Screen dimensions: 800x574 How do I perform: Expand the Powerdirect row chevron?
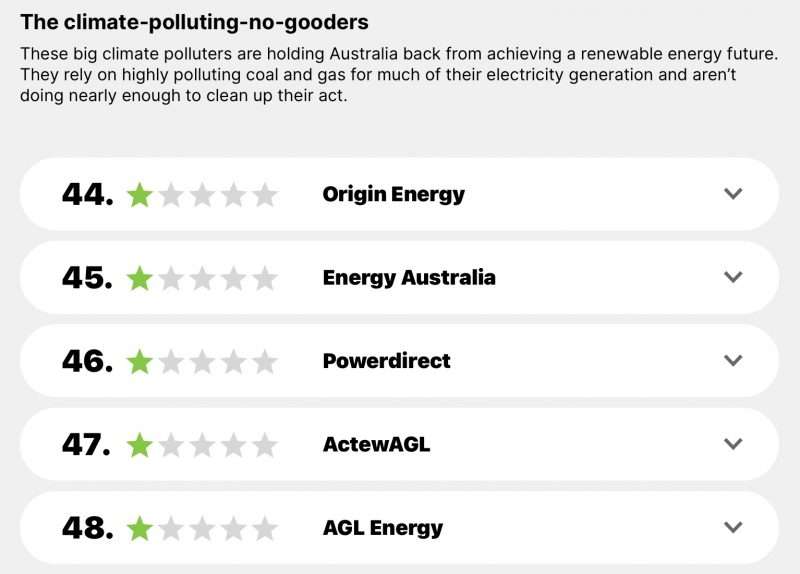[733, 361]
